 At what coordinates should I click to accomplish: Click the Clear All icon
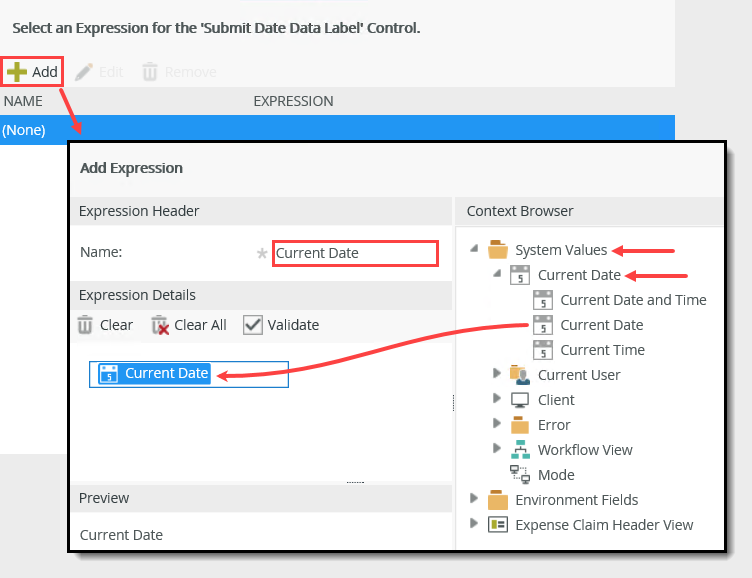(160, 325)
